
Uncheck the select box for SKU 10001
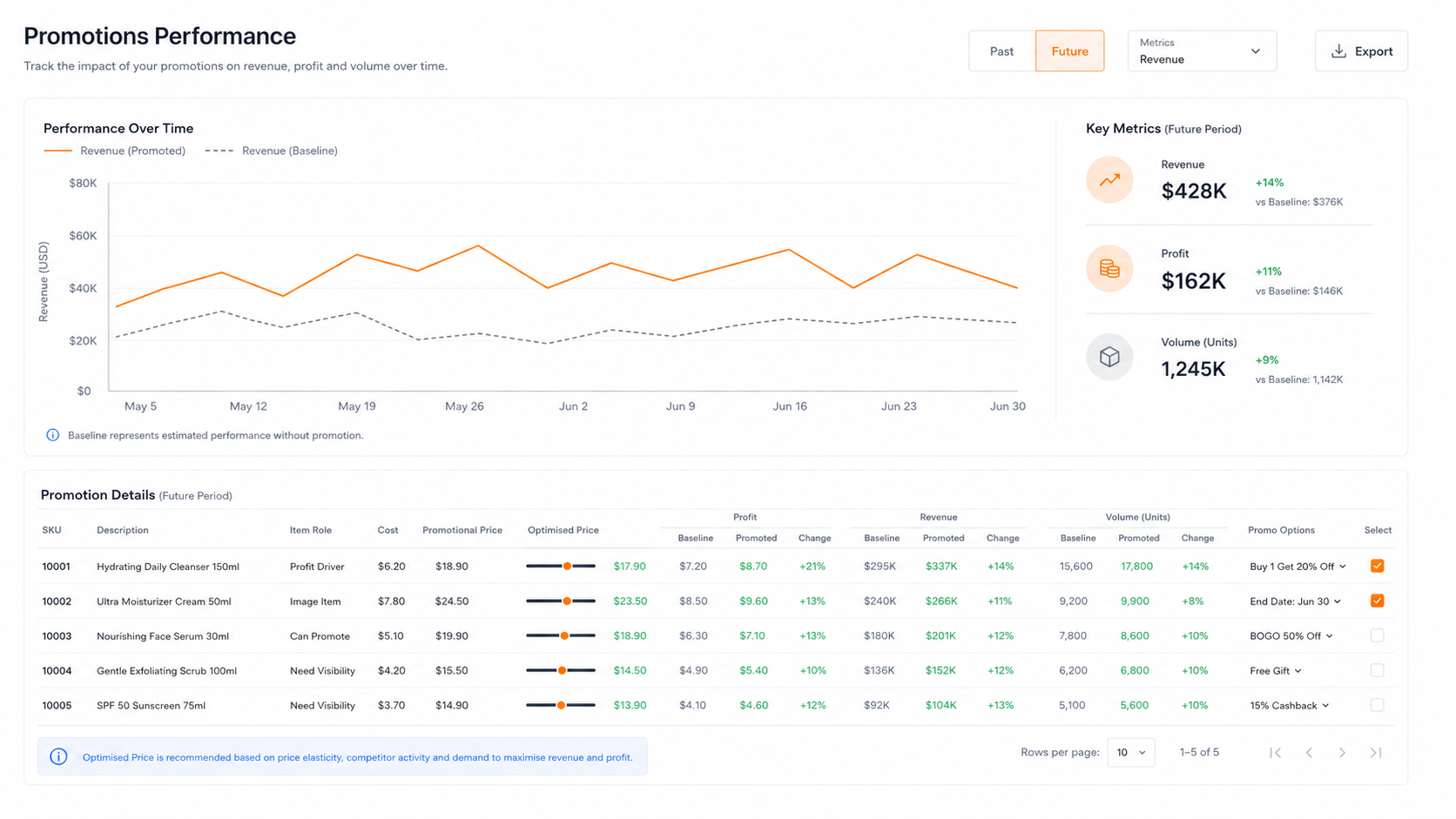[1377, 566]
